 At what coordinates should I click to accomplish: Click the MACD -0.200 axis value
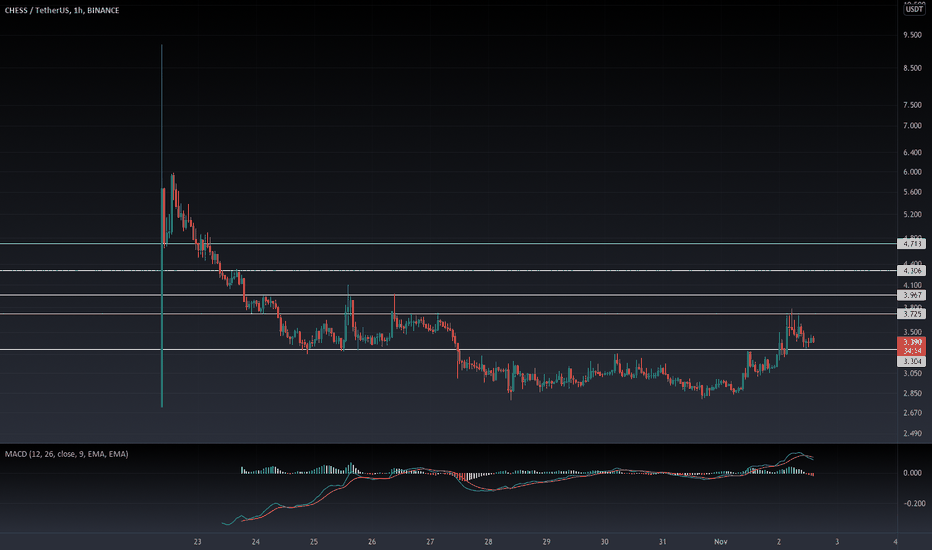[914, 504]
